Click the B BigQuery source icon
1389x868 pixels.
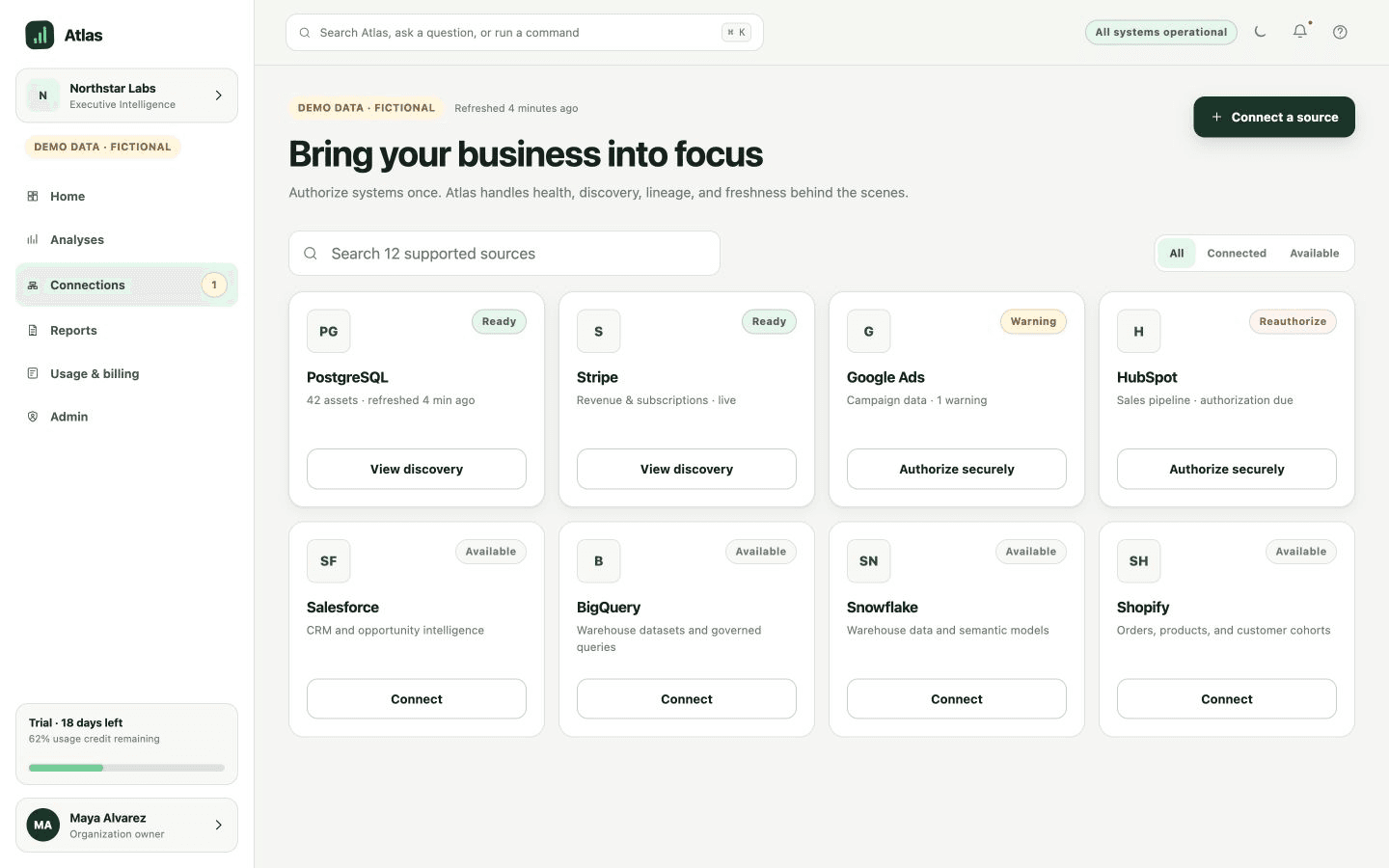599,561
